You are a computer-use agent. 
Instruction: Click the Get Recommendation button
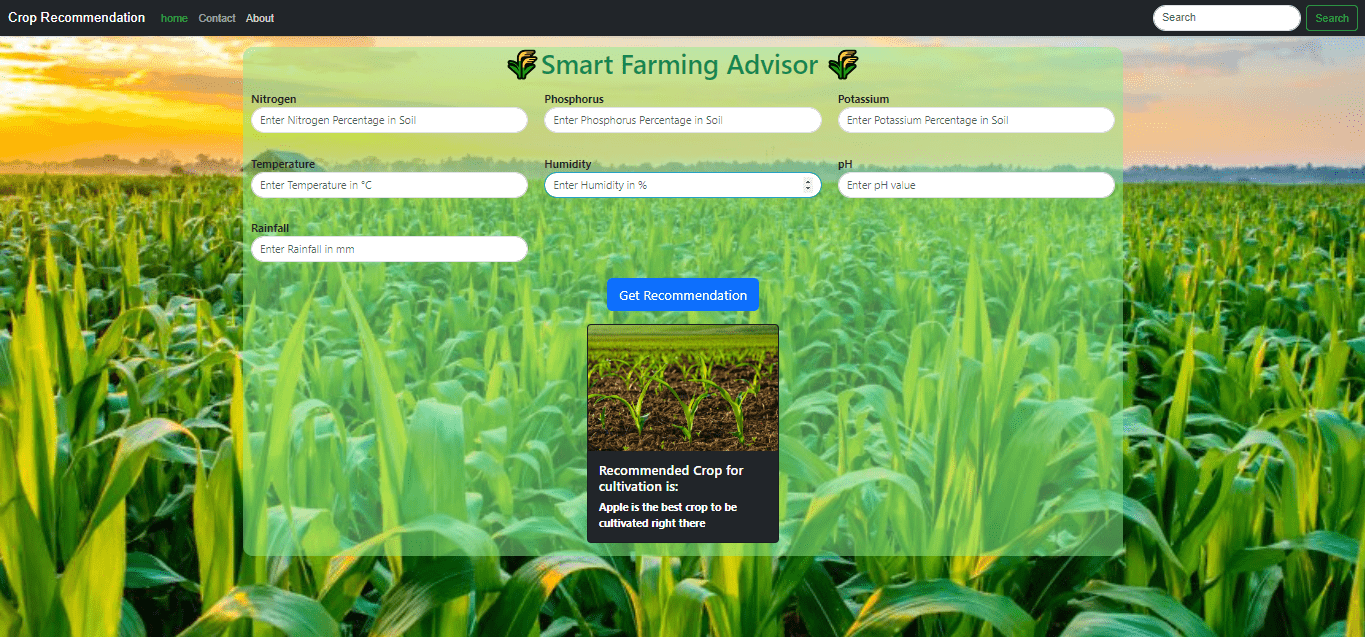click(x=683, y=295)
